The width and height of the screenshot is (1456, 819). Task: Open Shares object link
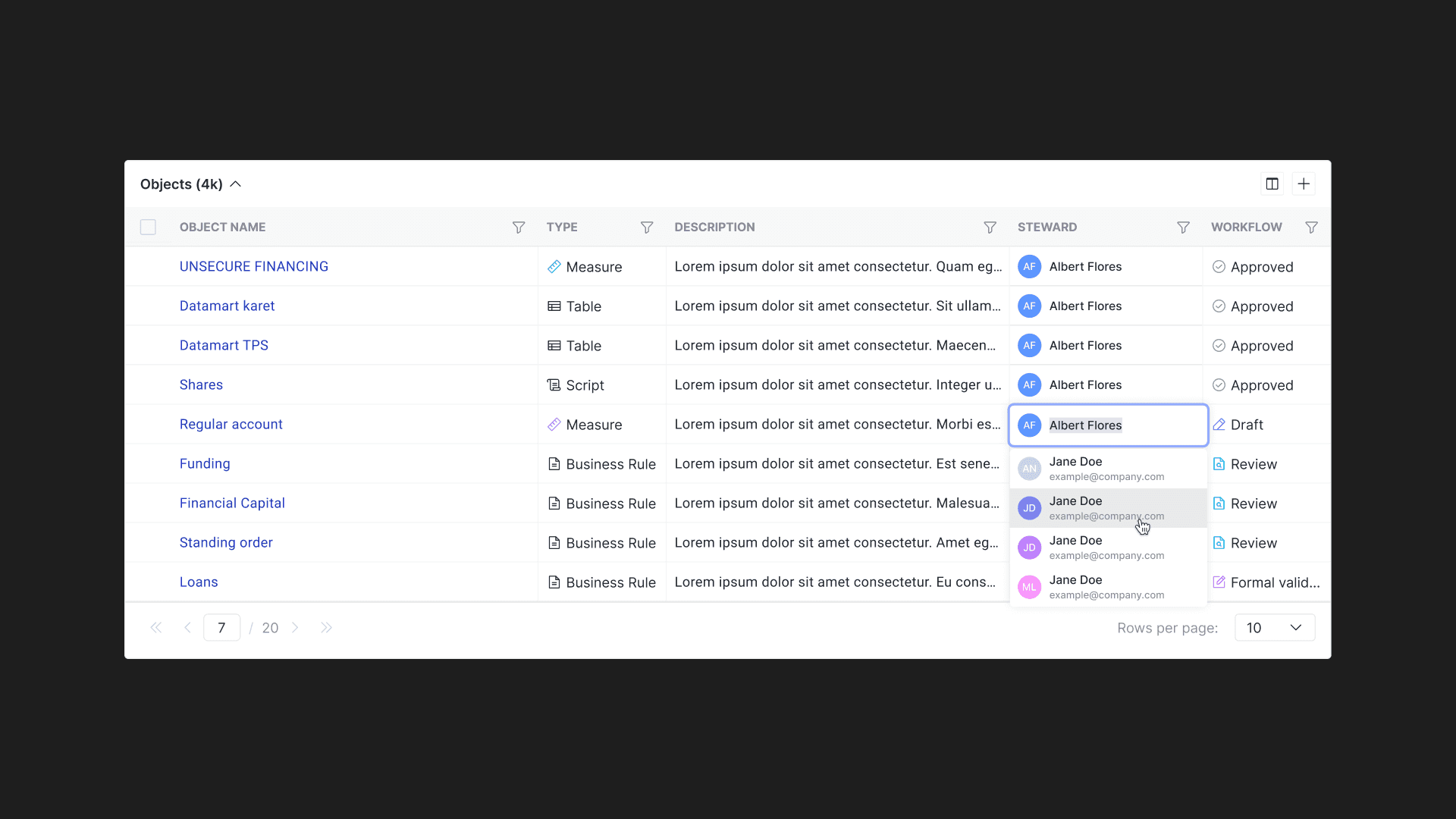[201, 385]
